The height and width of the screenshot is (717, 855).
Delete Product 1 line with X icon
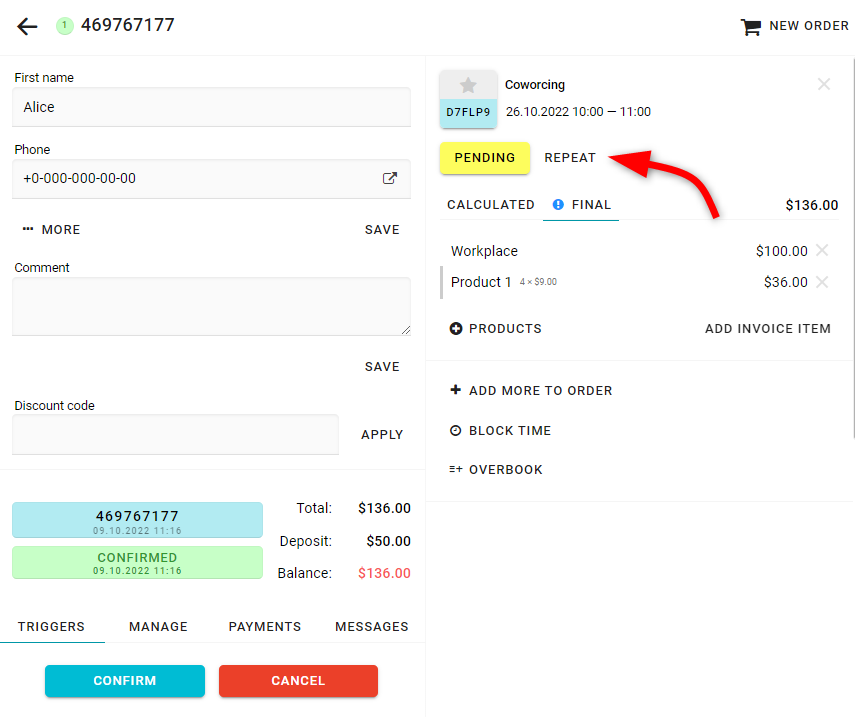coord(822,282)
